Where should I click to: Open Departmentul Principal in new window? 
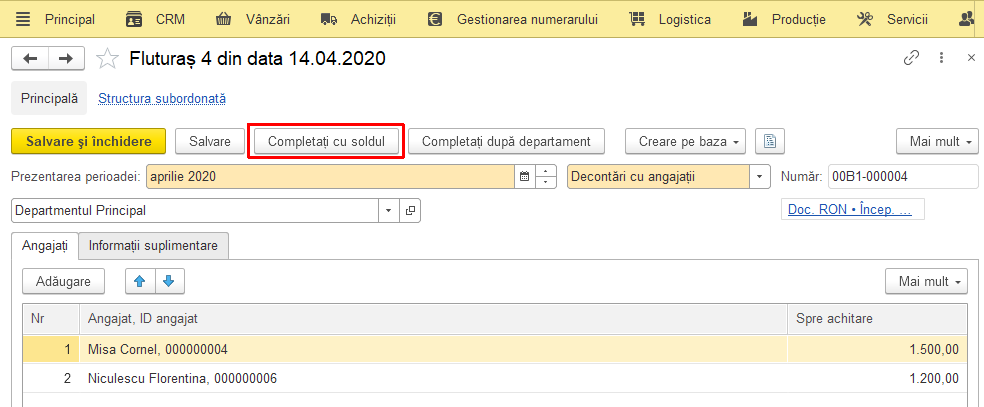coord(410,211)
